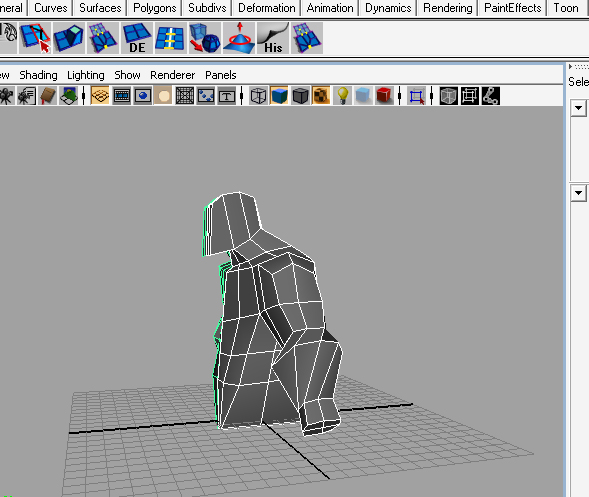Click the Extrude face shelf icon
Image resolution: width=589 pixels, height=497 pixels.
[x=69, y=38]
